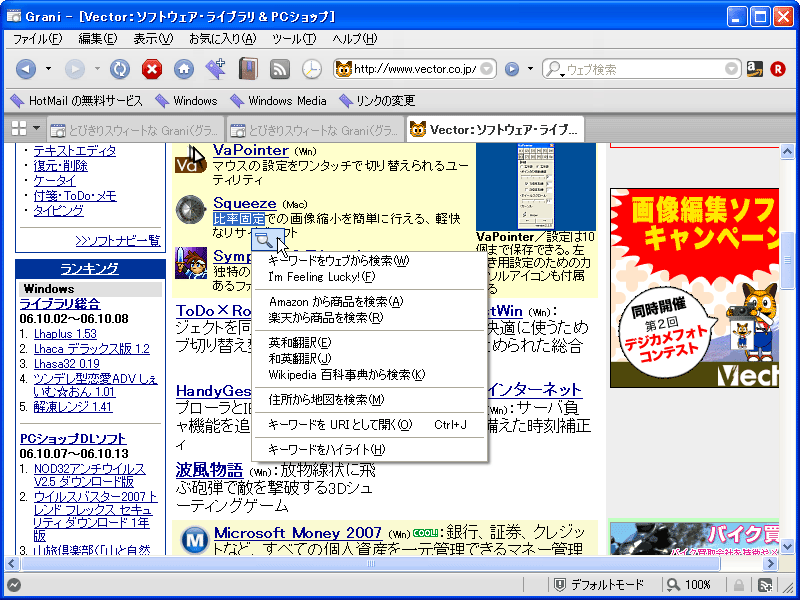
Task: Open the tab list grid icon
Action: pyautogui.click(x=19, y=129)
